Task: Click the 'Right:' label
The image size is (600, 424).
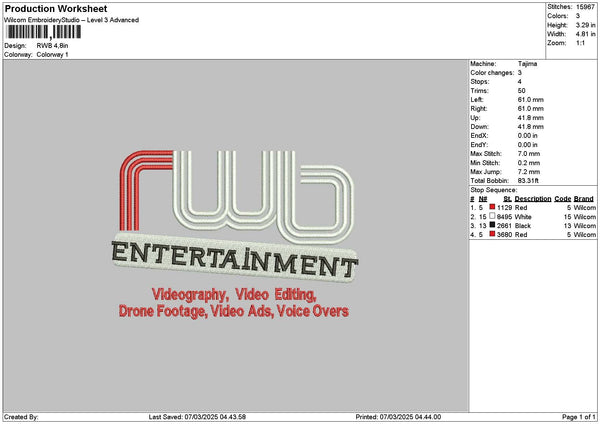Action: coord(479,109)
